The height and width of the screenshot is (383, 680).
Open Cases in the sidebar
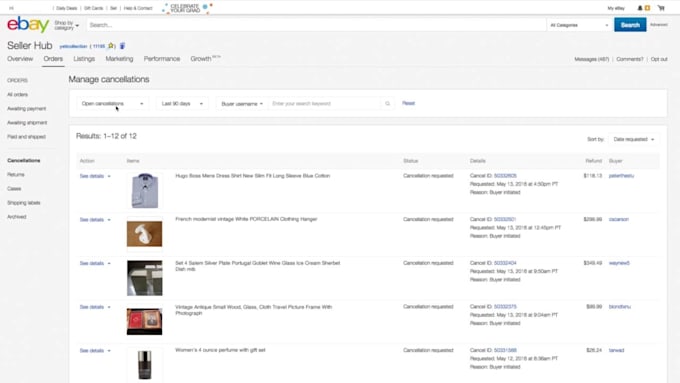pyautogui.click(x=14, y=189)
